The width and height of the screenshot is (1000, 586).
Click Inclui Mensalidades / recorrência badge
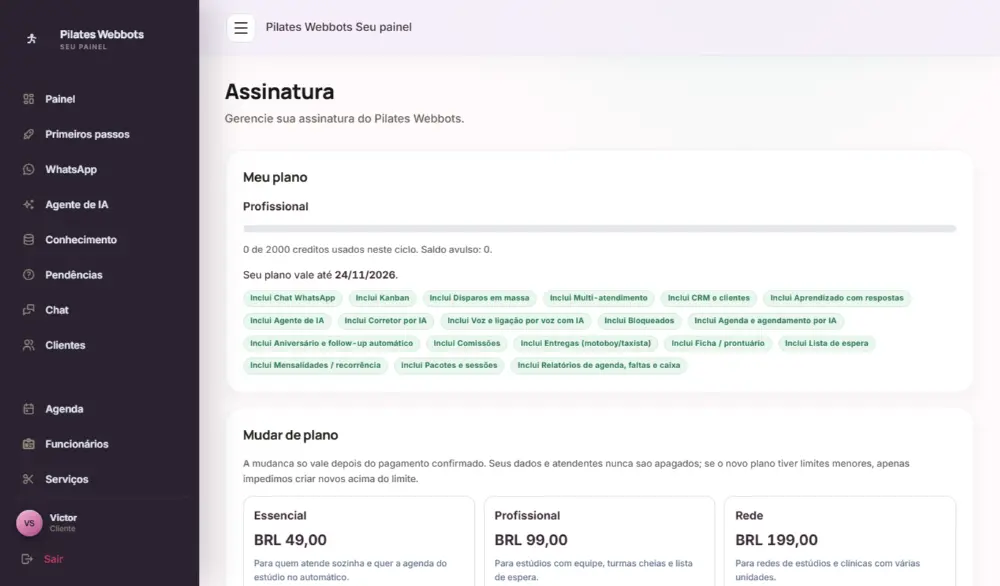[x=315, y=365]
